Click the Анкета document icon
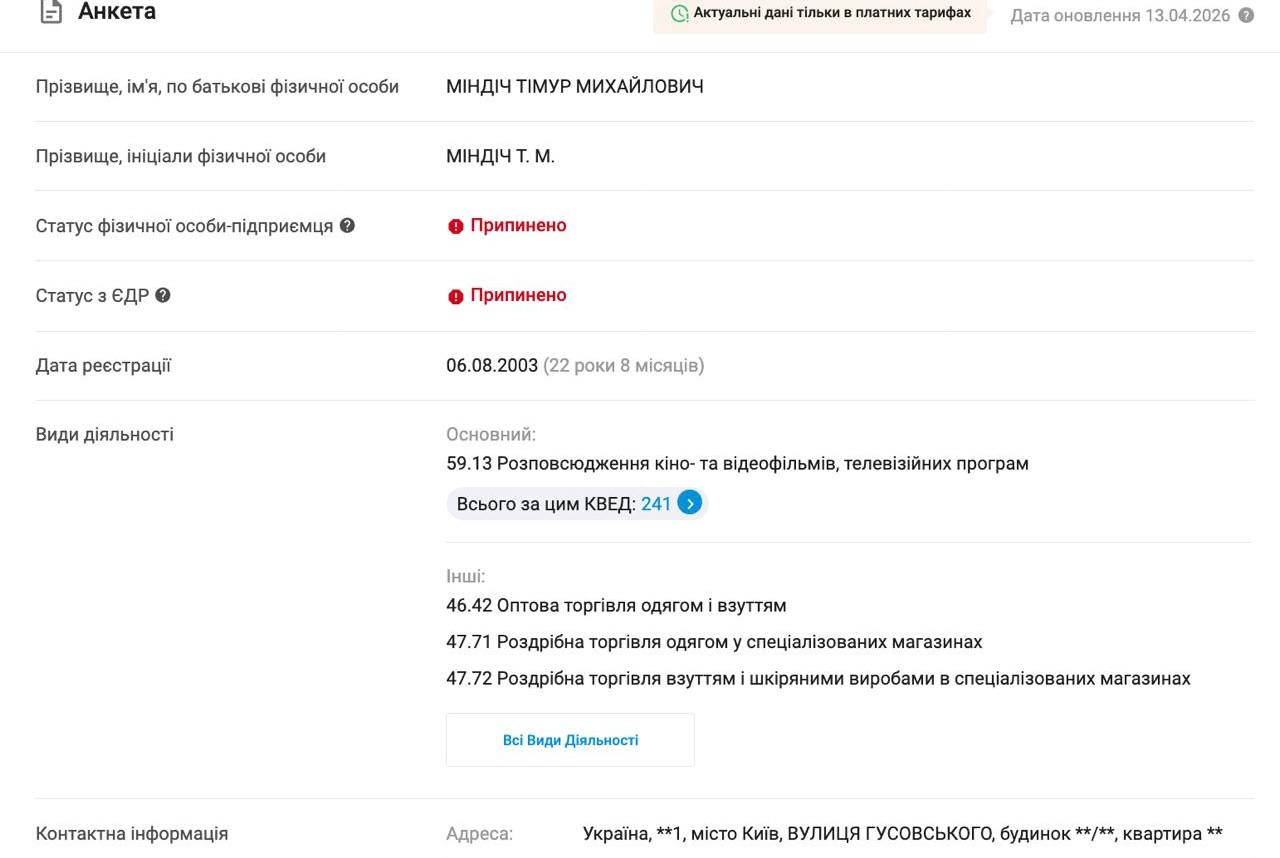Viewport: 1280px width, 858px height. point(50,13)
